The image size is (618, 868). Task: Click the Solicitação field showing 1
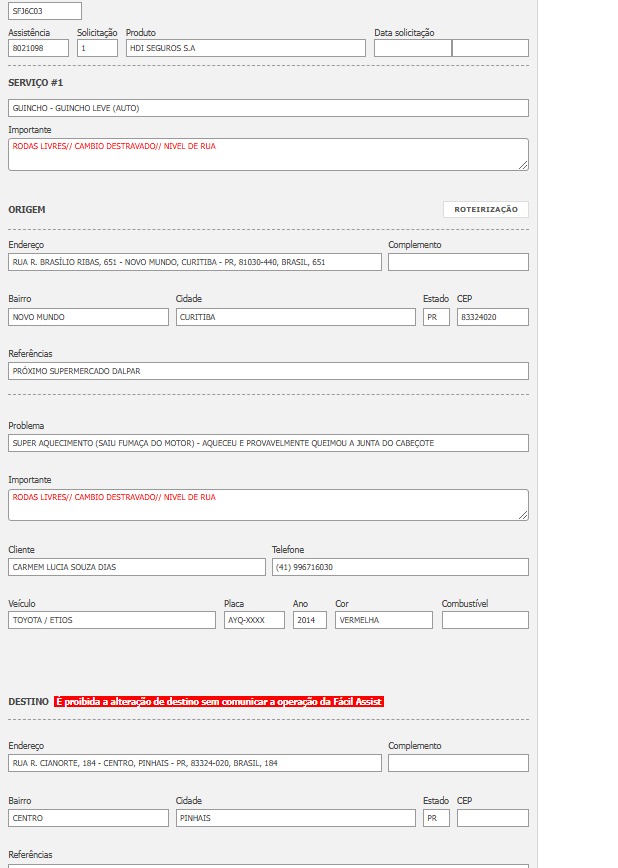[97, 48]
